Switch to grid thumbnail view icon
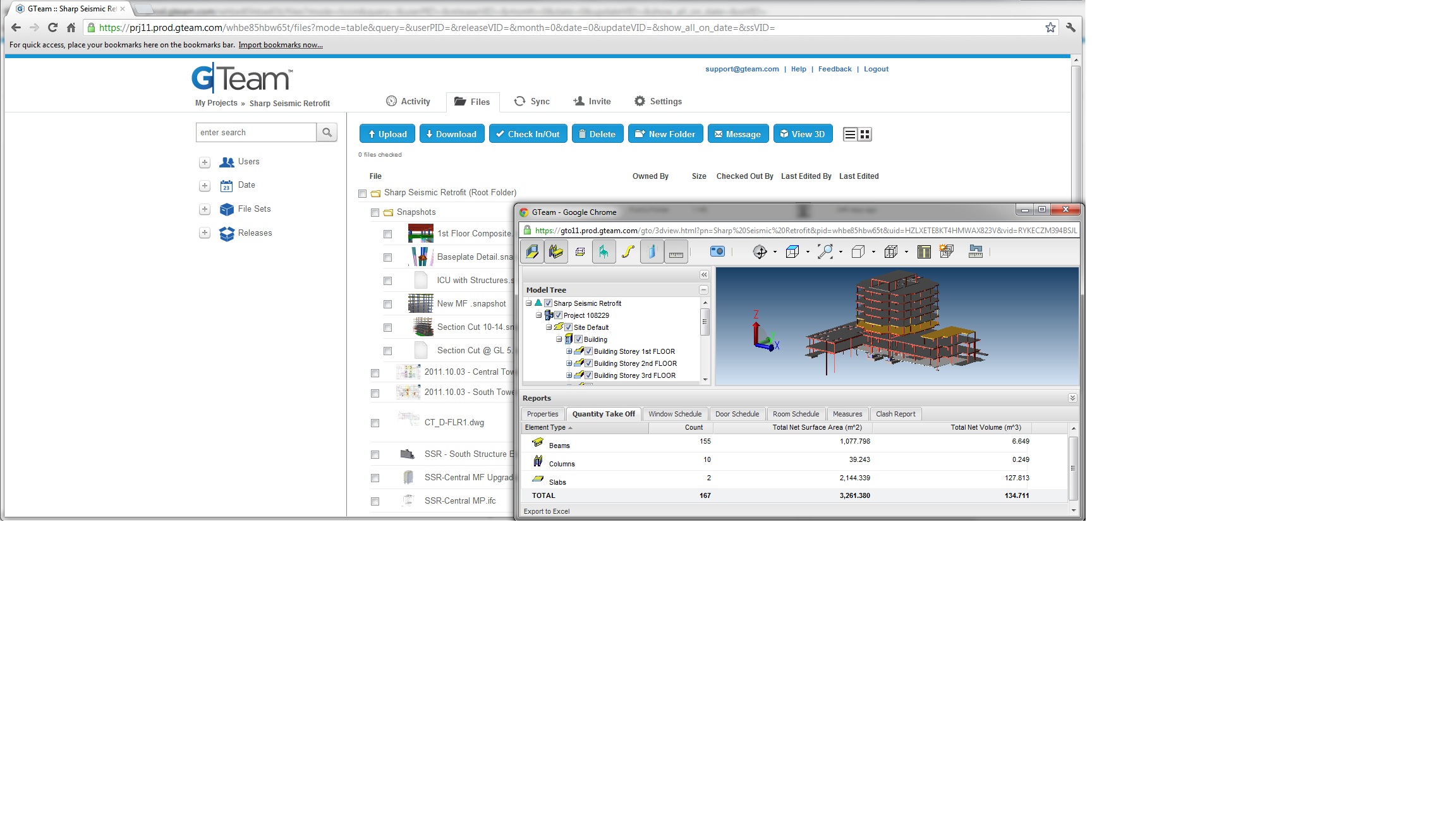This screenshot has height=819, width=1456. point(865,134)
